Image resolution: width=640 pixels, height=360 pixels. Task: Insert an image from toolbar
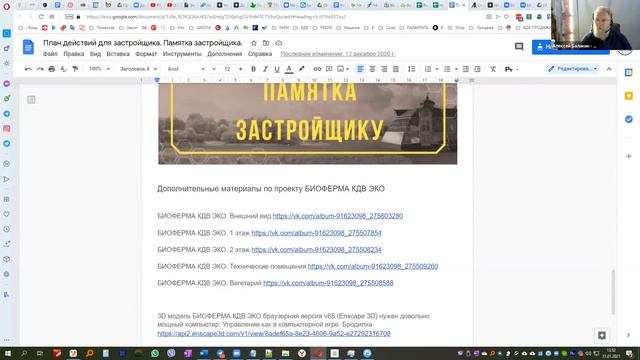coord(341,69)
